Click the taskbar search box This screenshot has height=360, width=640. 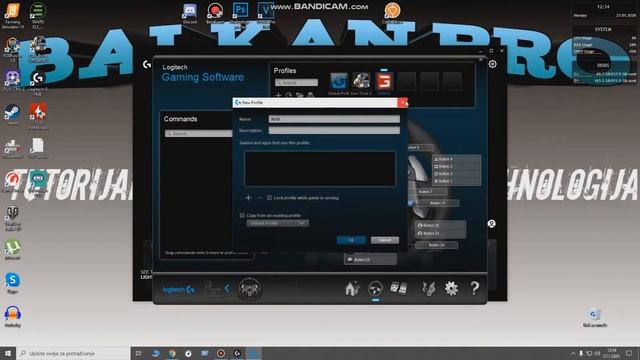tap(73, 353)
